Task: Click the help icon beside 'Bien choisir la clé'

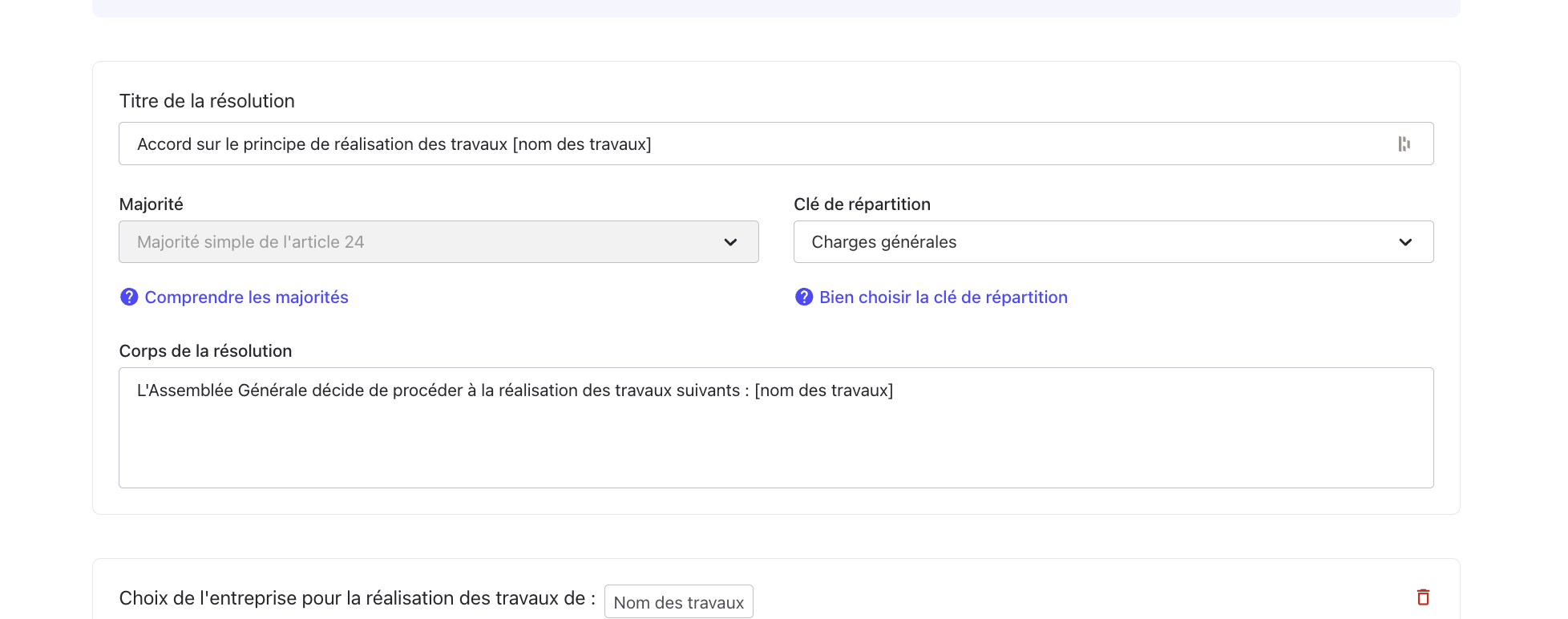Action: (804, 297)
